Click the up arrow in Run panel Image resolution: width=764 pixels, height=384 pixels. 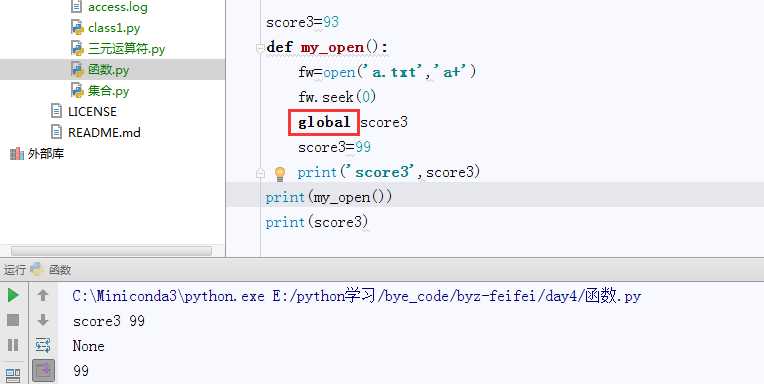coord(43,295)
